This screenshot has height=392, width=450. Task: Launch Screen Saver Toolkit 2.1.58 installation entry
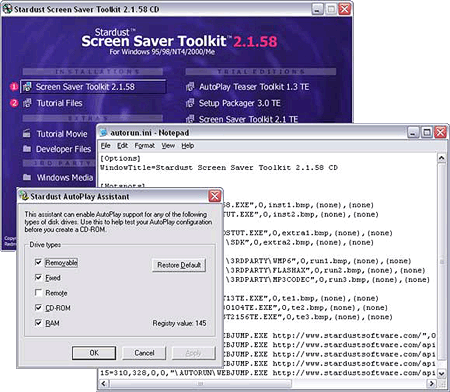click(93, 87)
